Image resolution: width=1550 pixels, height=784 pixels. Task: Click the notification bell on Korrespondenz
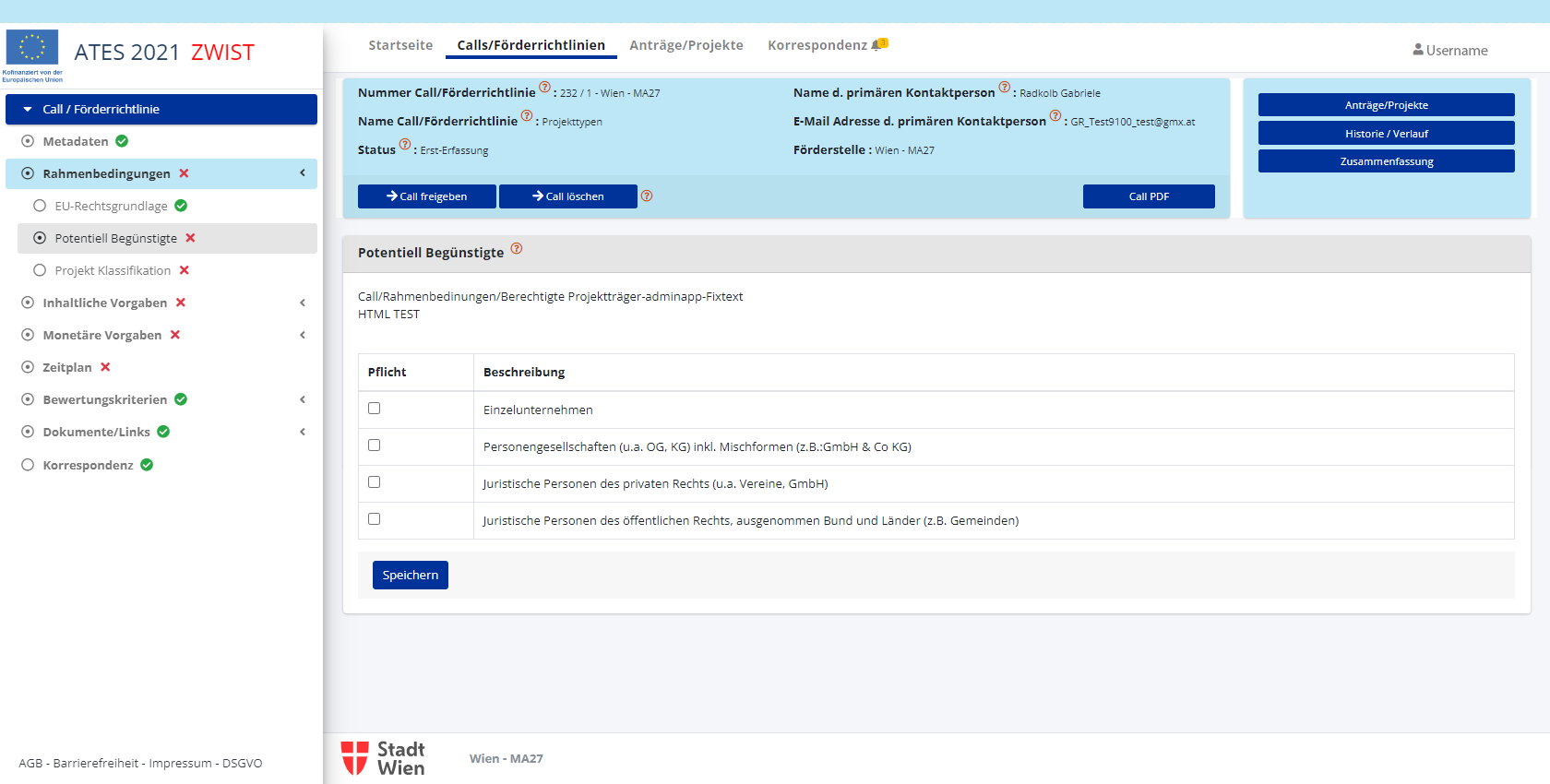pyautogui.click(x=878, y=44)
